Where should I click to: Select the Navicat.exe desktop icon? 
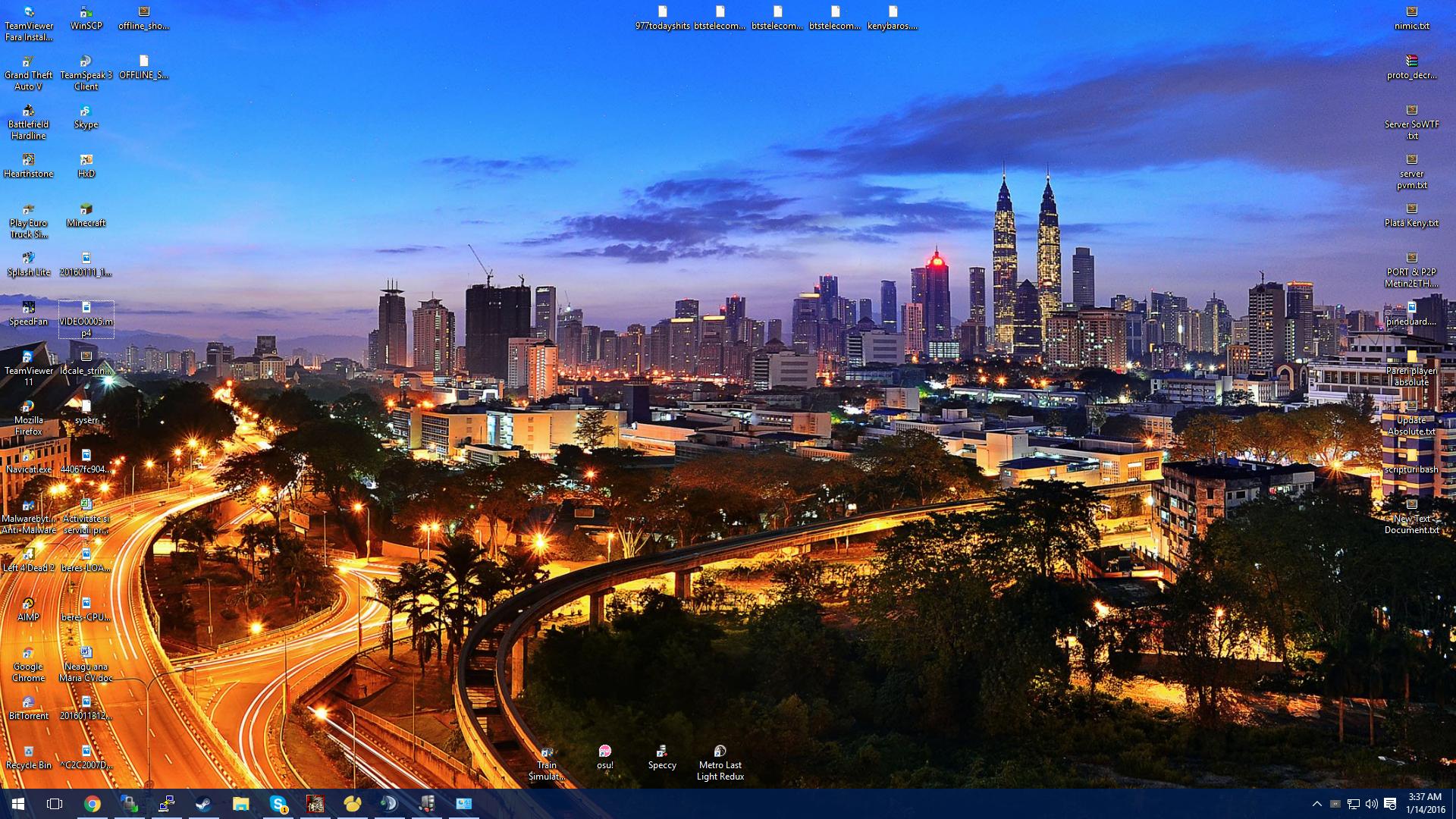point(28,462)
